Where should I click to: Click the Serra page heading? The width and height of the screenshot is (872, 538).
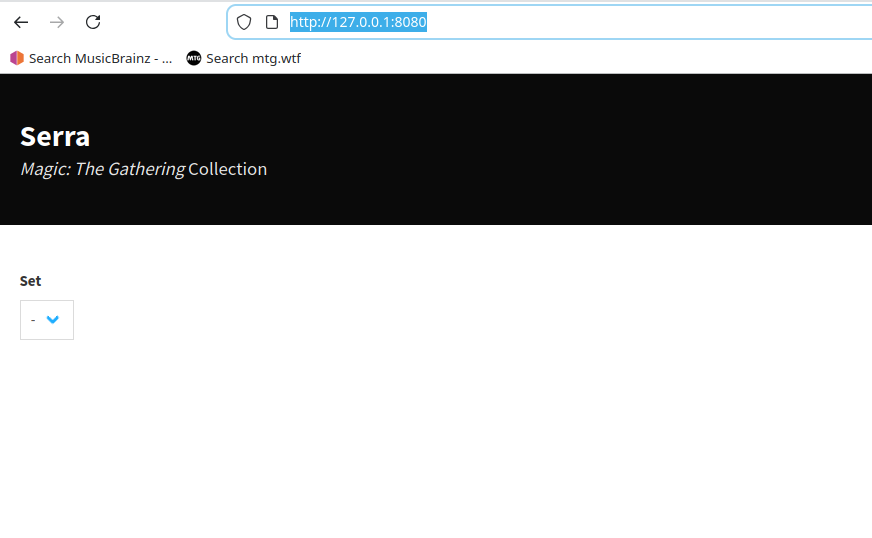[55, 137]
